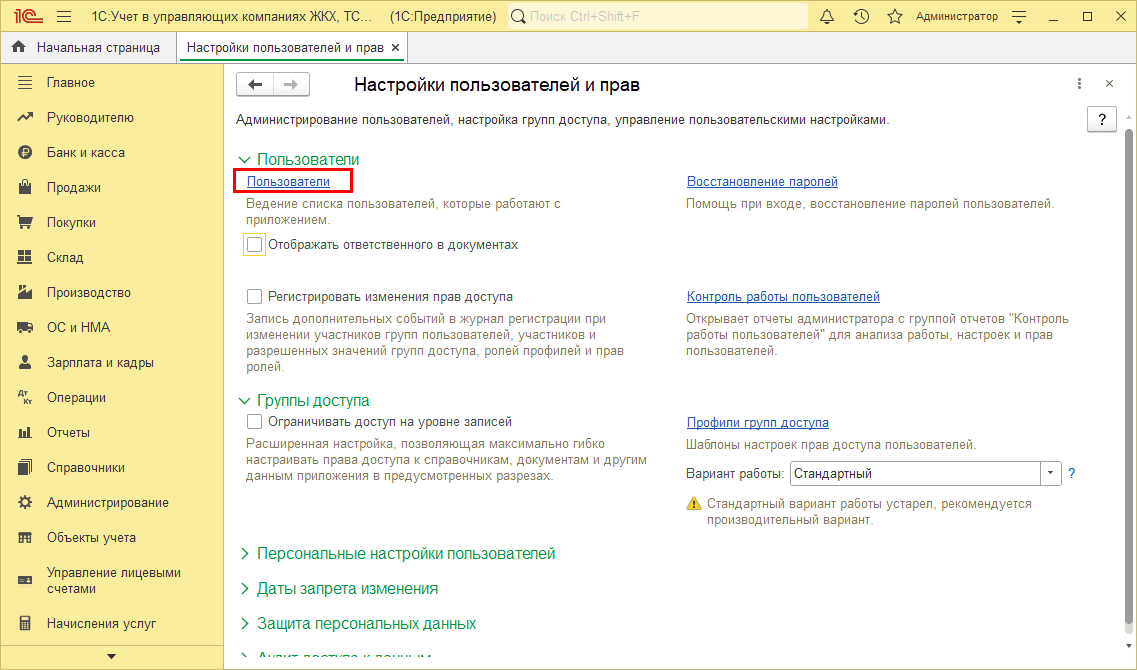Viewport: 1137px width, 670px height.
Task: Toggle Регистрировать изменения прав доступа checkbox
Action: 254,297
